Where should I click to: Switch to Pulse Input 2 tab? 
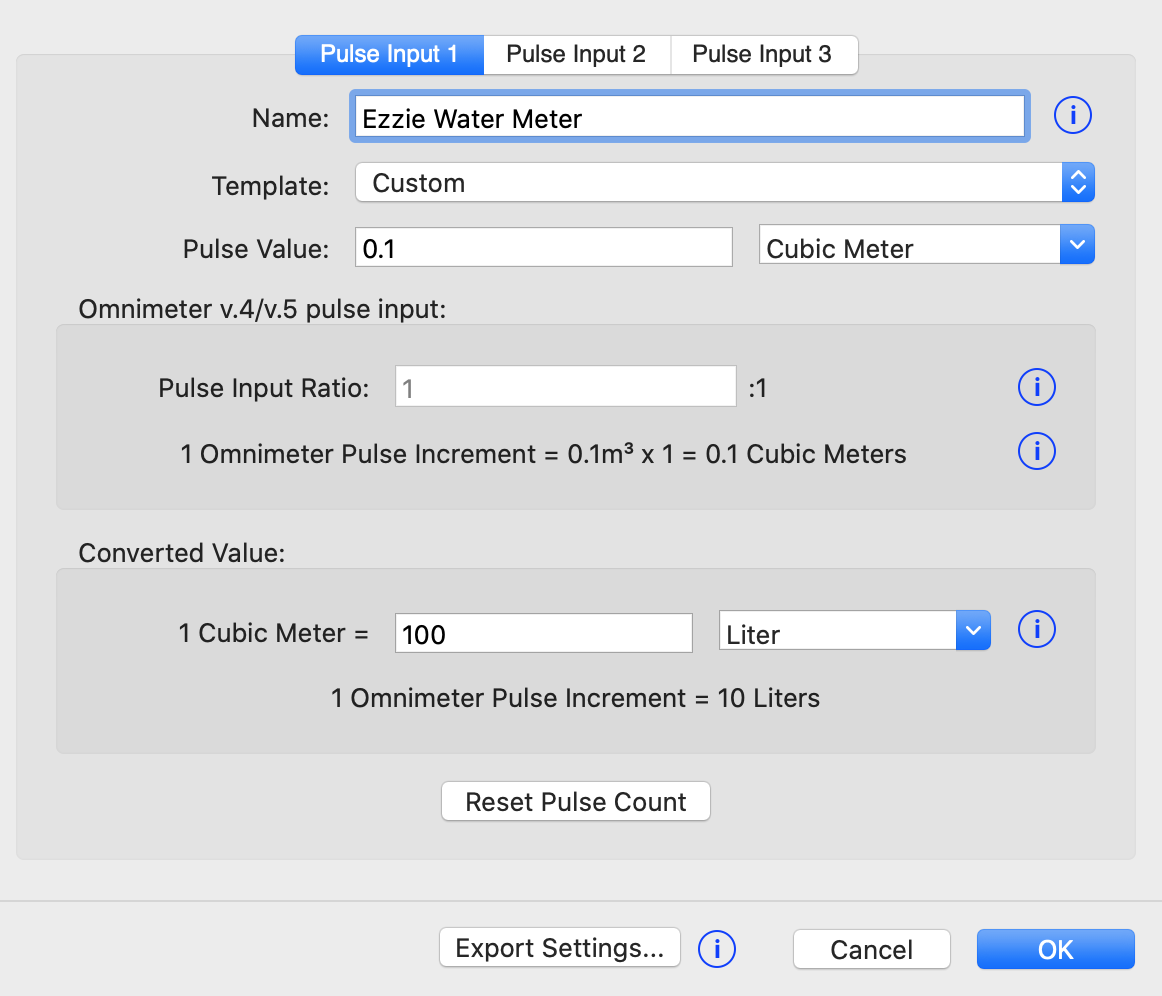(576, 54)
